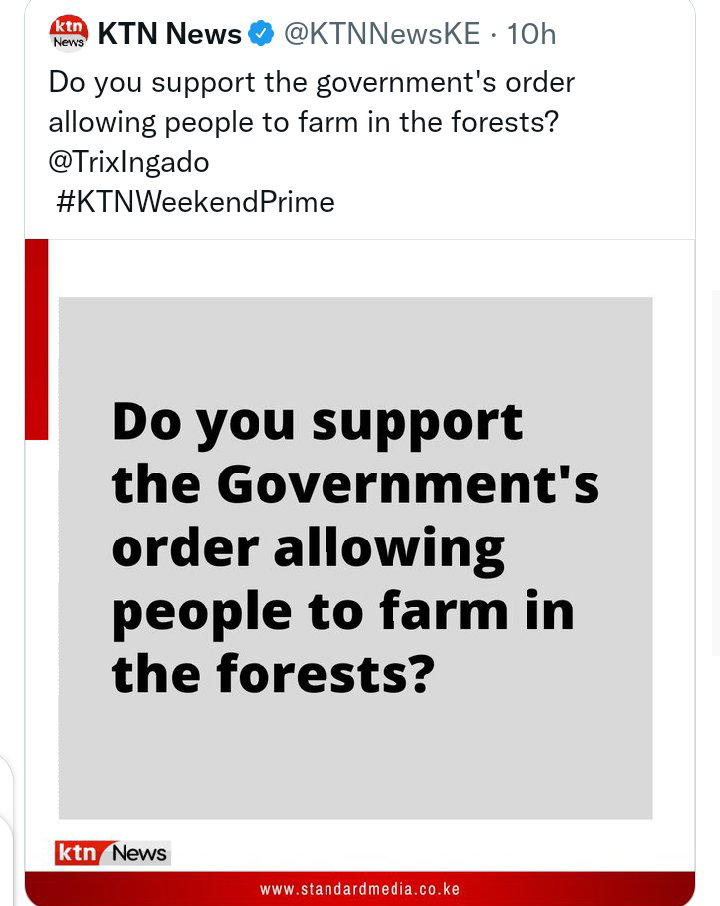
Task: Click "people to farm in" headline line
Action: point(343,611)
